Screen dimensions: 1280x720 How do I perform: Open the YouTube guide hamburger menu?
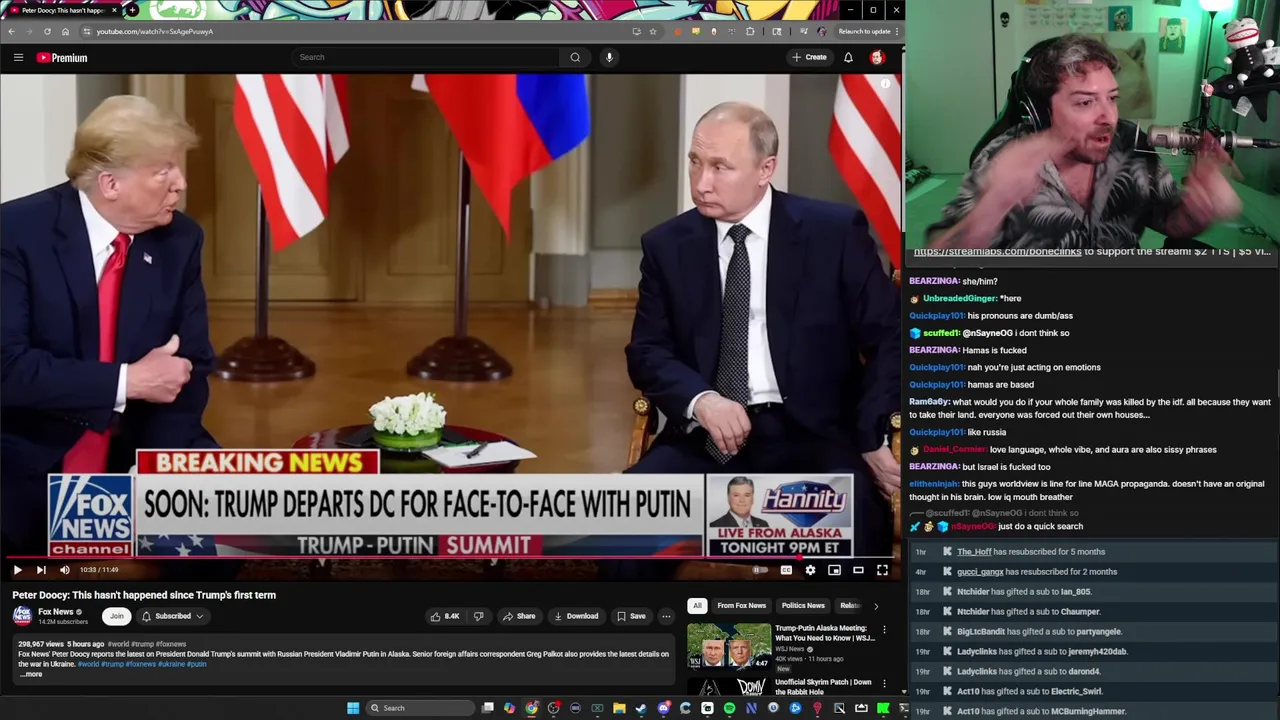(18, 57)
